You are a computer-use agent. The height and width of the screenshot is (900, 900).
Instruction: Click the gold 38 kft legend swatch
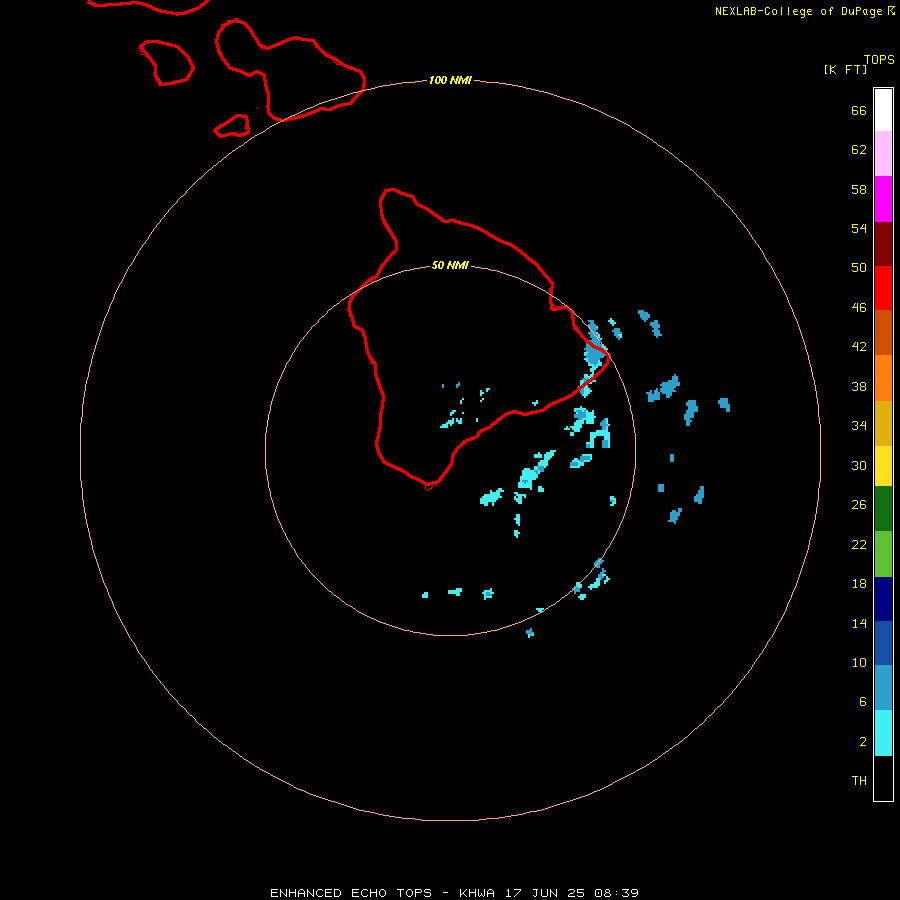883,422
